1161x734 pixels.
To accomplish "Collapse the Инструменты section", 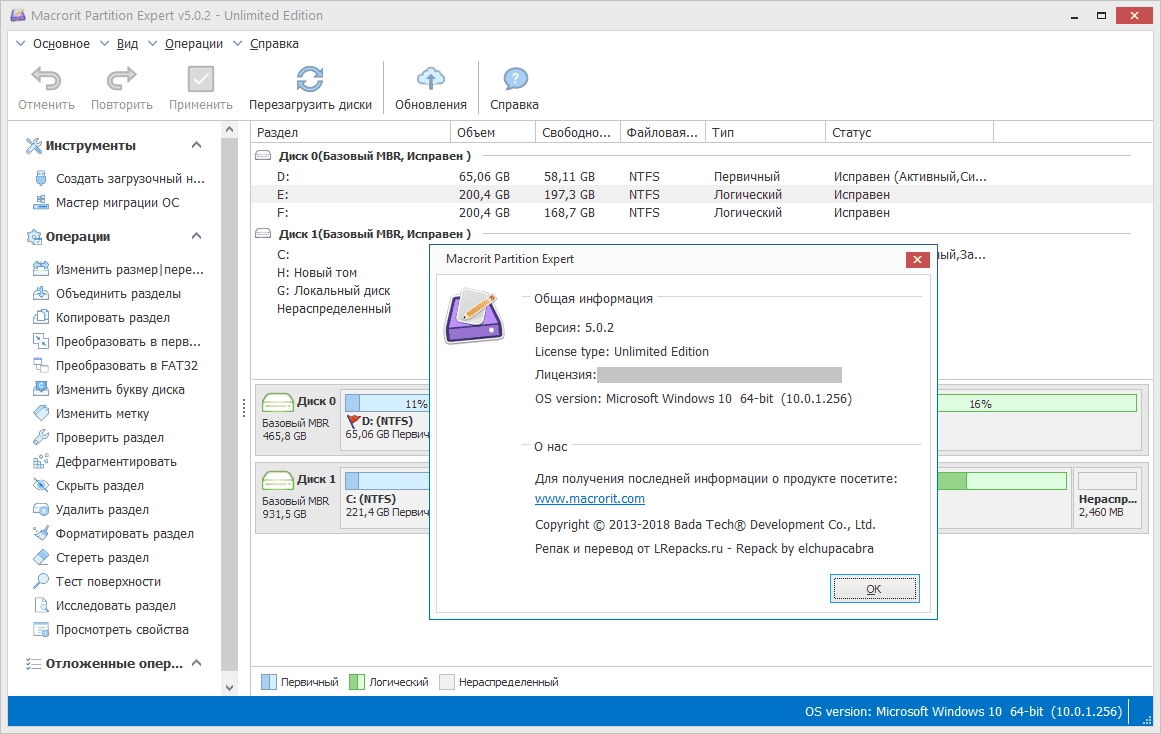I will tap(196, 145).
